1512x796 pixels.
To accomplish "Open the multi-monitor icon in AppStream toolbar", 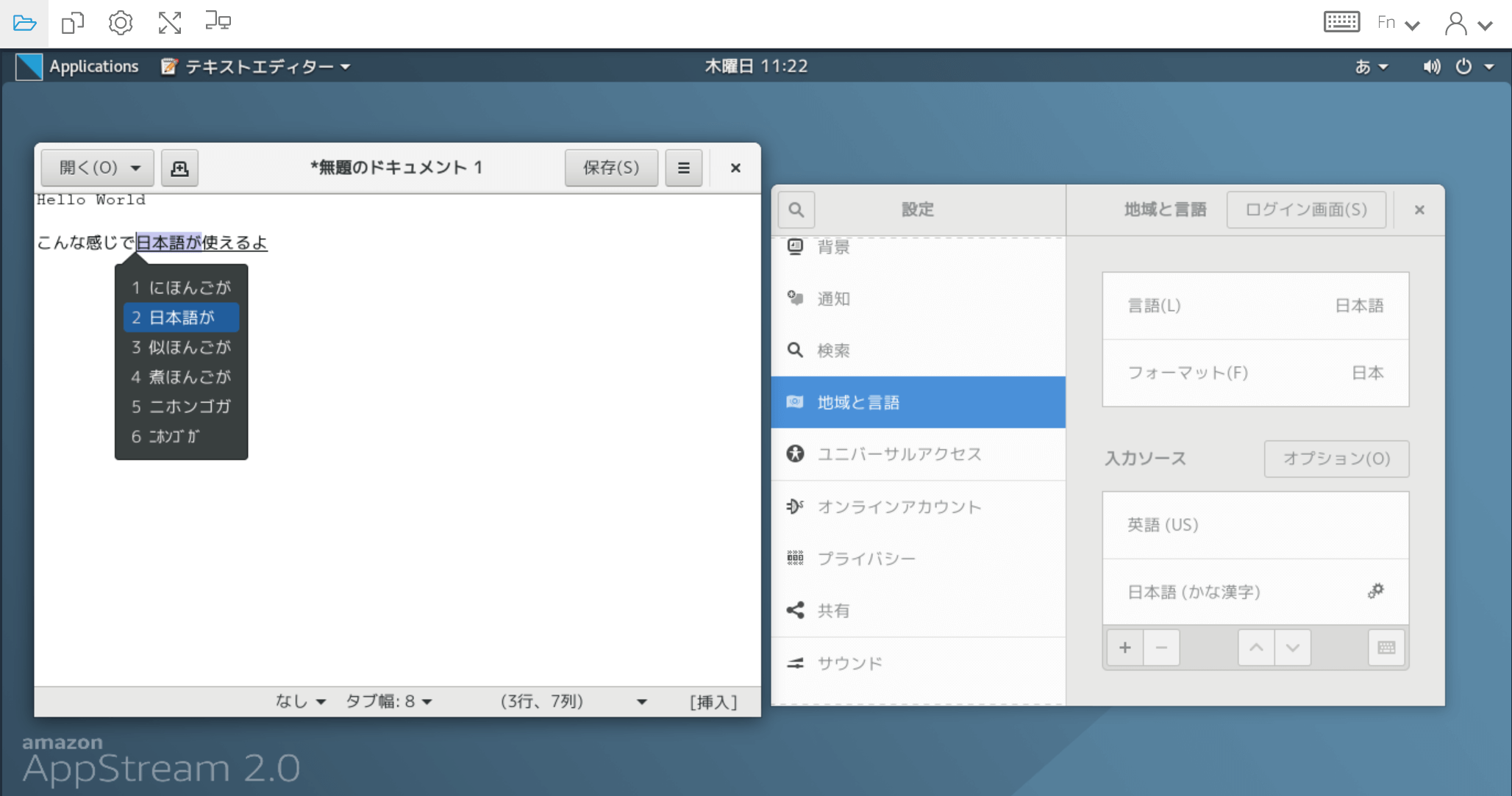I will pyautogui.click(x=217, y=22).
